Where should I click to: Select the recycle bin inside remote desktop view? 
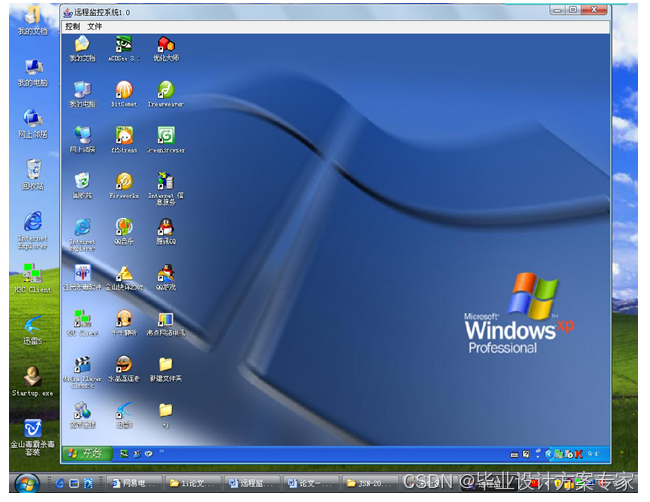coord(82,186)
